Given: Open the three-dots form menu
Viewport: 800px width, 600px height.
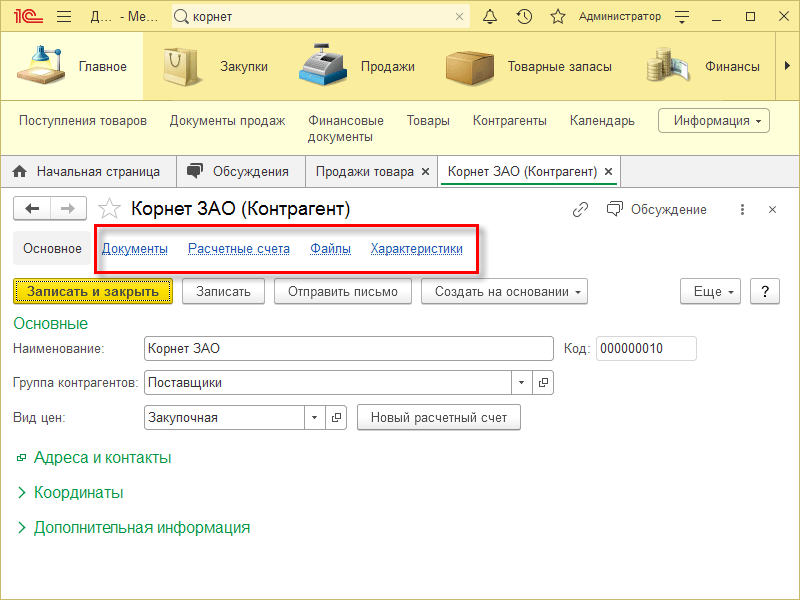Looking at the screenshot, I should coord(742,209).
